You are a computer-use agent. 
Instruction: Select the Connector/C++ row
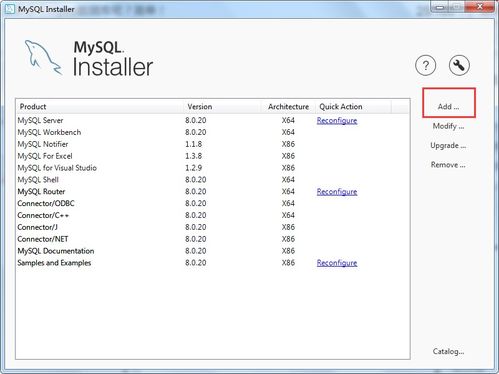click(212, 215)
